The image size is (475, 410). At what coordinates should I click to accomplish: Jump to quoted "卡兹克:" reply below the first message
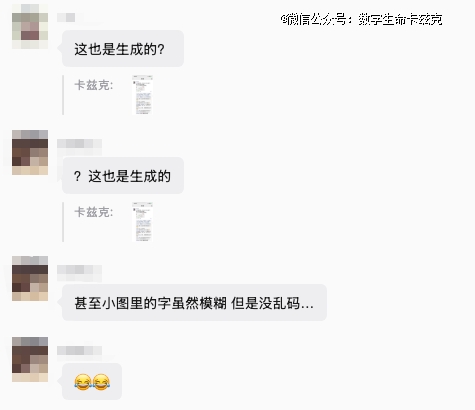pos(94,85)
